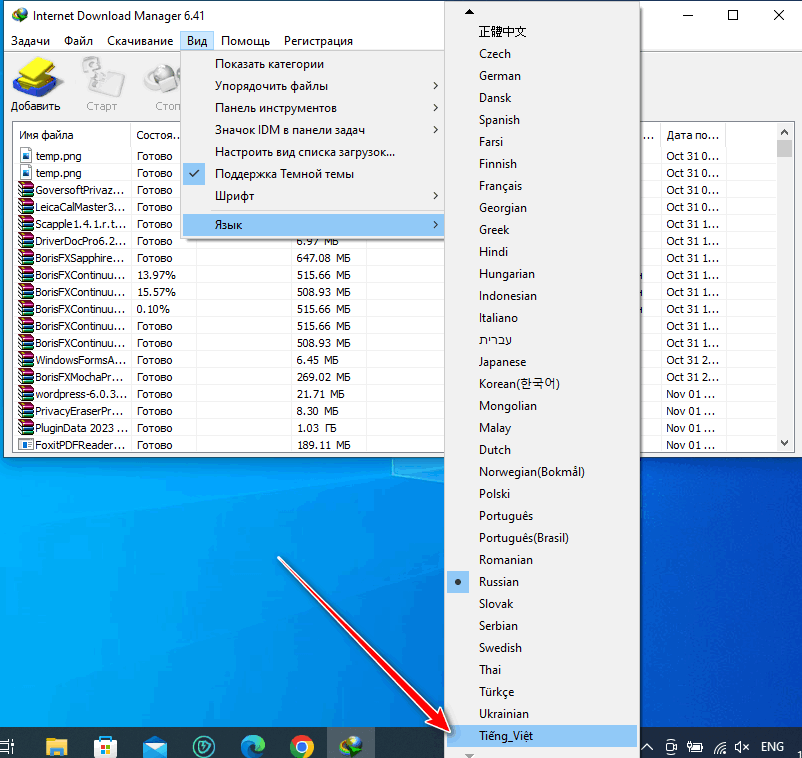The width and height of the screenshot is (802, 758).
Task: Click the volume muted tray icon
Action: click(x=743, y=746)
